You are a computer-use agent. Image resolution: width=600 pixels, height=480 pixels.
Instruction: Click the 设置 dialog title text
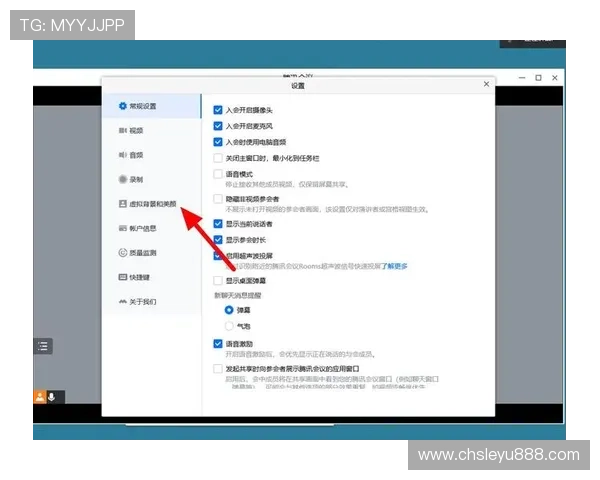pos(298,86)
